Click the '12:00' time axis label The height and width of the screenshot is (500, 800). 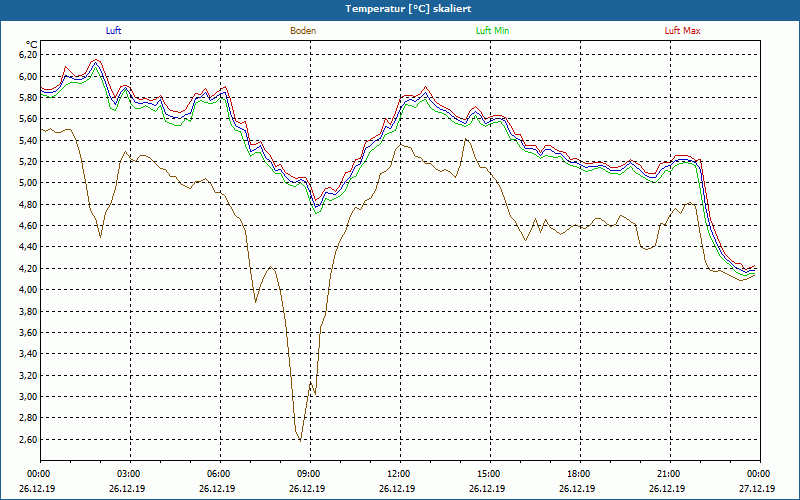[x=400, y=474]
